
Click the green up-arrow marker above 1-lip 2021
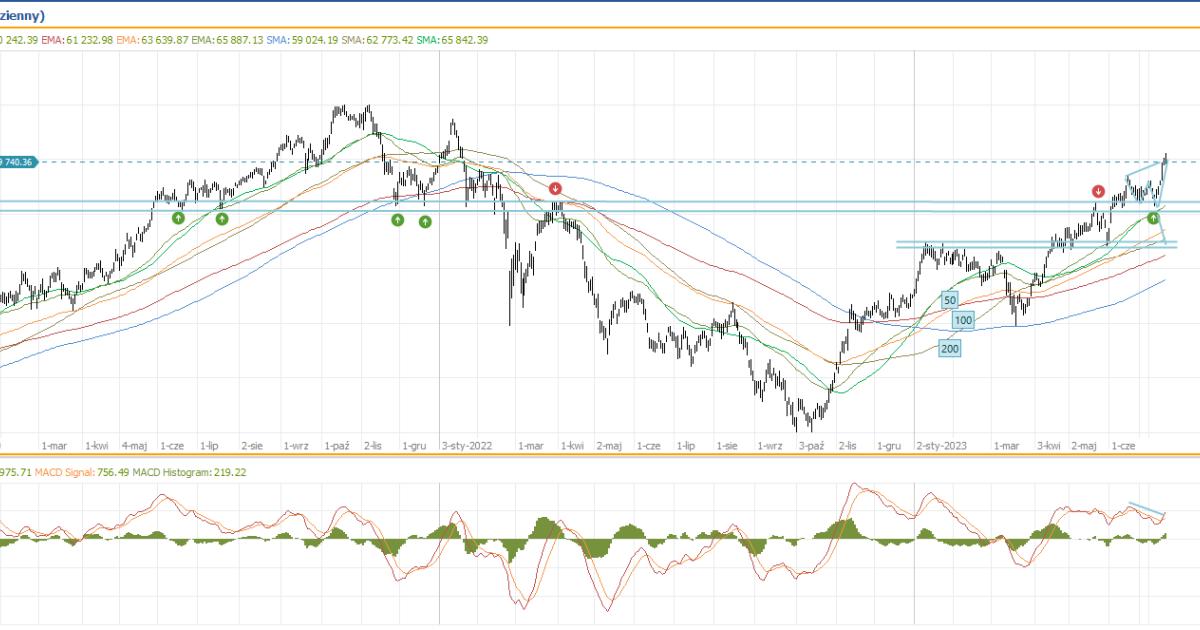[222, 218]
